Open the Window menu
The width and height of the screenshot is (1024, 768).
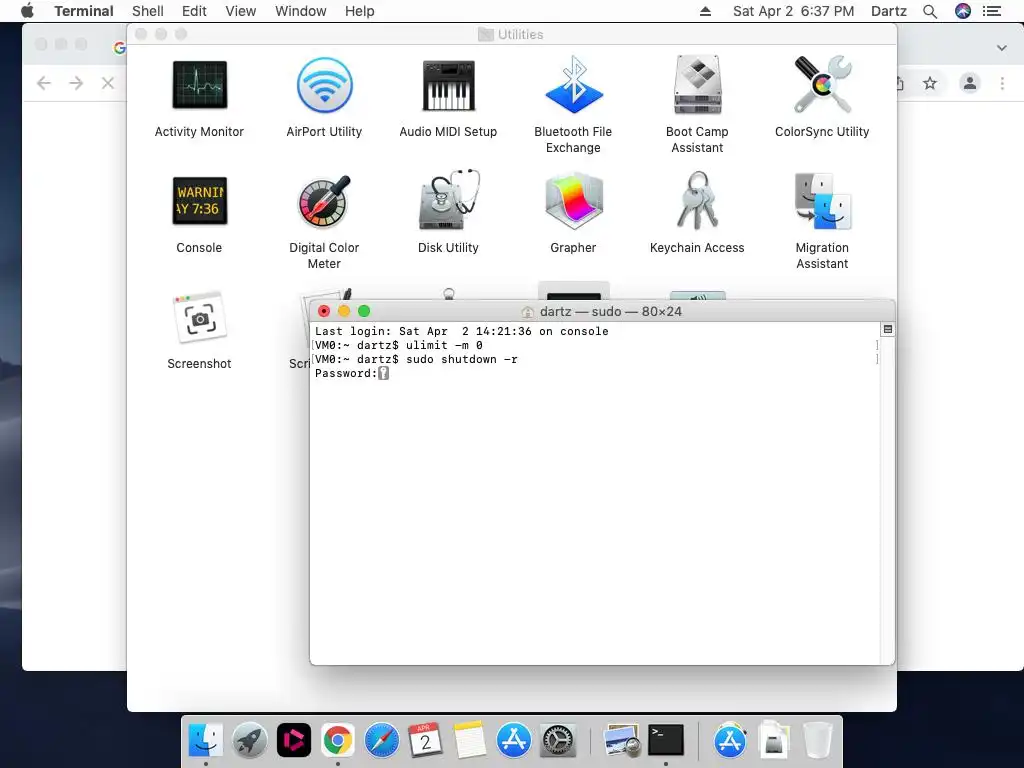pos(300,11)
